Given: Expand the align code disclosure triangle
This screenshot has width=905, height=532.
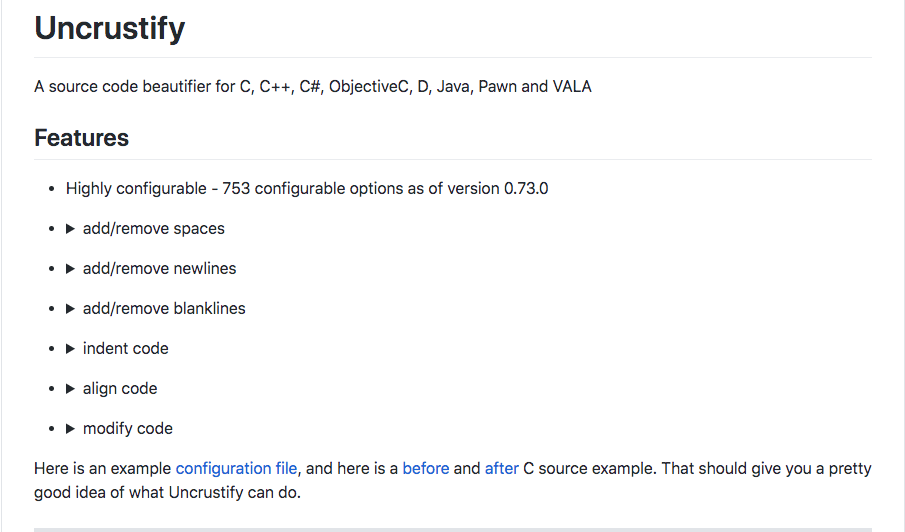Looking at the screenshot, I should click(71, 389).
